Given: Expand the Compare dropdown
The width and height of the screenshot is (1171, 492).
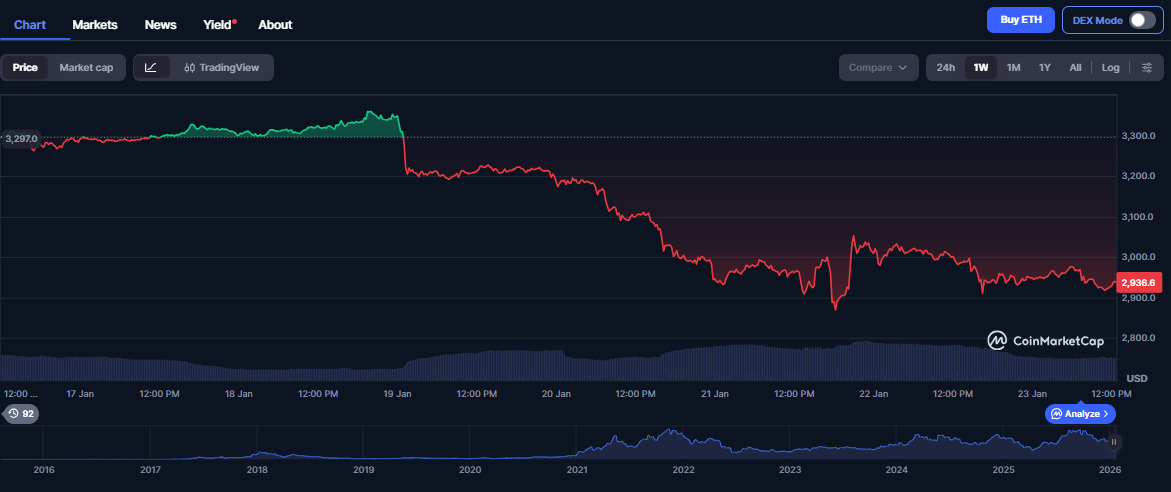Looking at the screenshot, I should pos(878,68).
